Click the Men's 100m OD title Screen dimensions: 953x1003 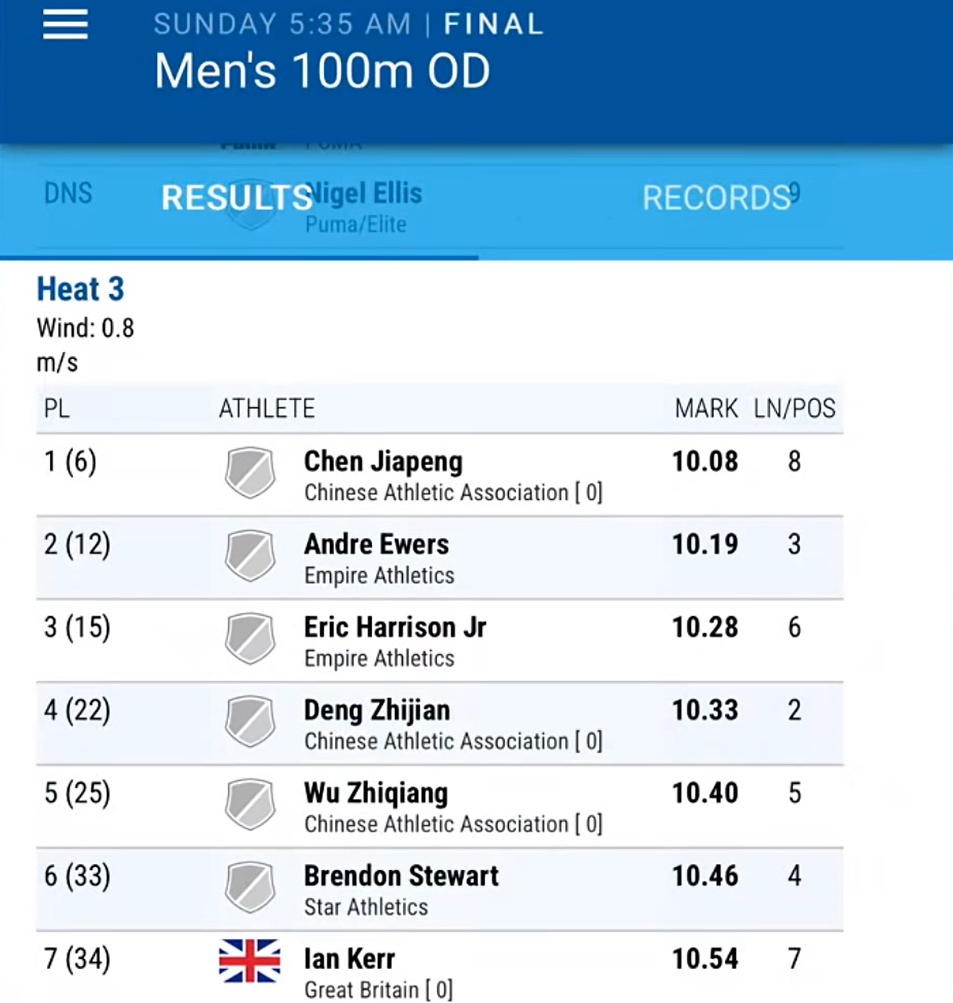tap(322, 70)
